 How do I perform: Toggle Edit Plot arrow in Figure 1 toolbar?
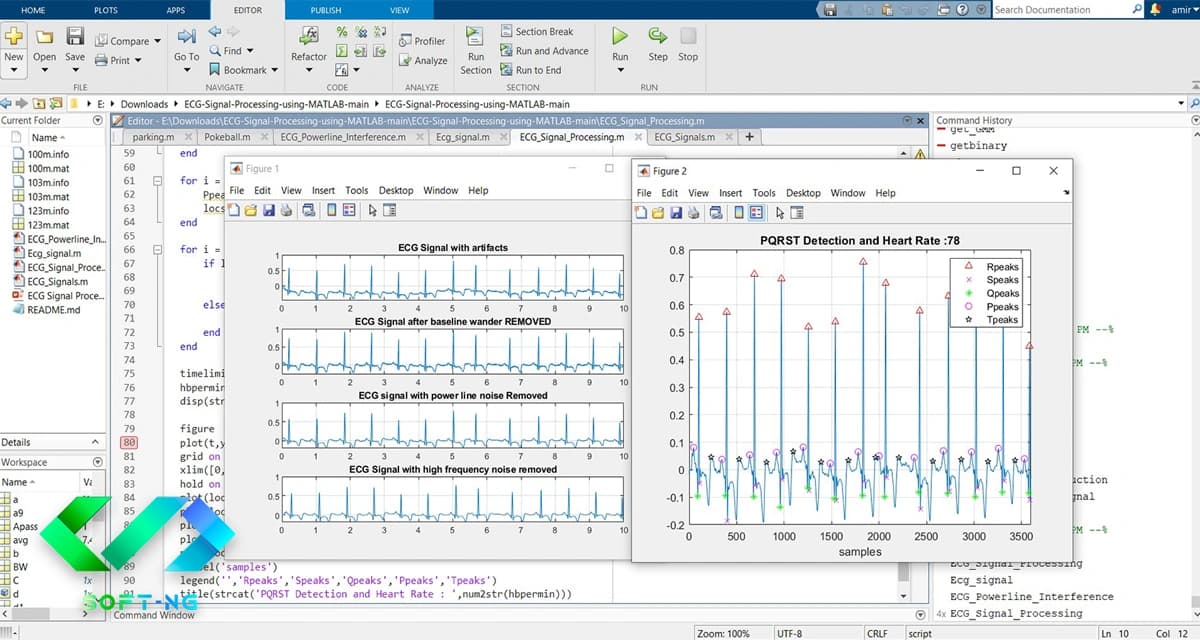pyautogui.click(x=373, y=210)
